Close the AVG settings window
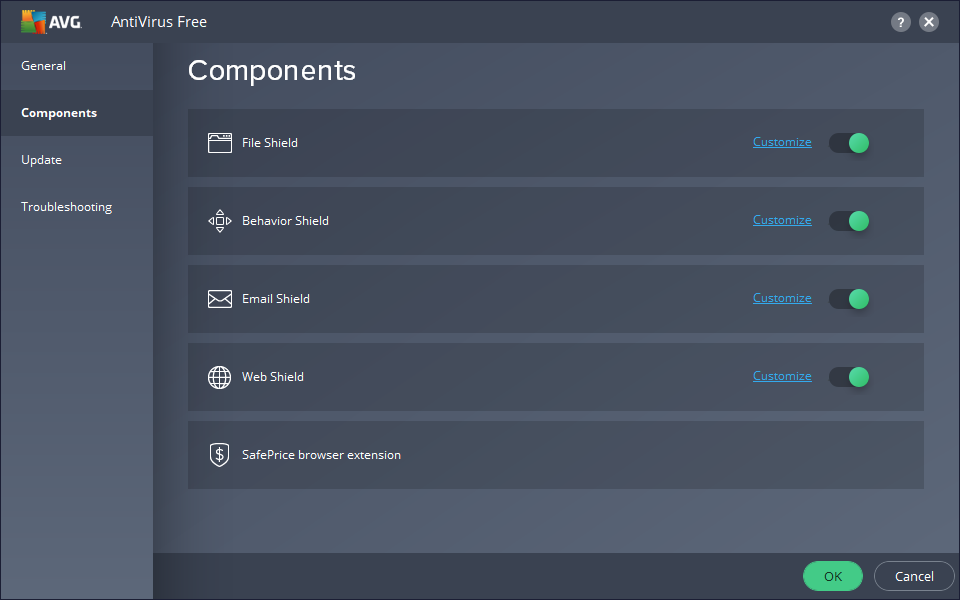The image size is (960, 600). pyautogui.click(x=929, y=22)
